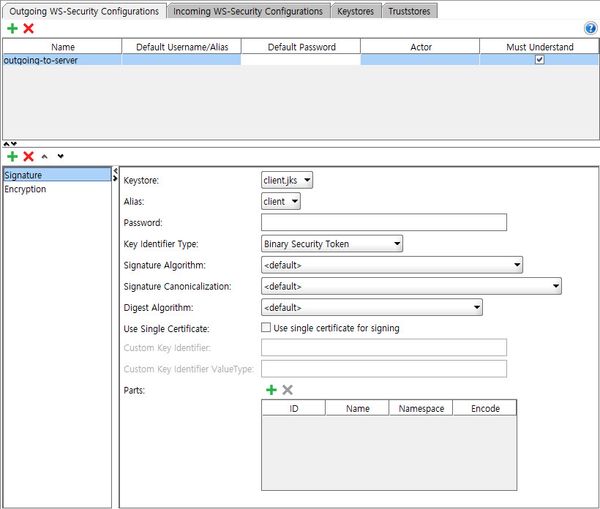The width and height of the screenshot is (600, 509).
Task: Open the Alias dropdown
Action: [x=281, y=201]
